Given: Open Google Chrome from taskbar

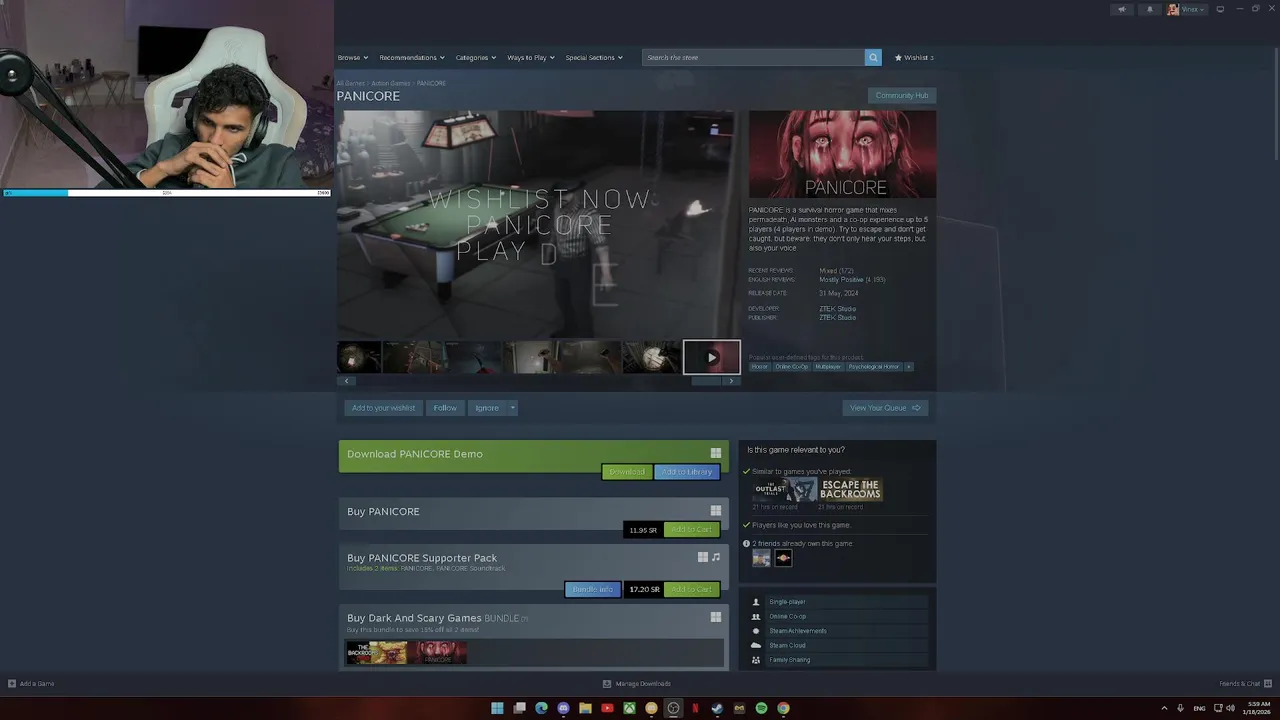Looking at the screenshot, I should pyautogui.click(x=783, y=708).
